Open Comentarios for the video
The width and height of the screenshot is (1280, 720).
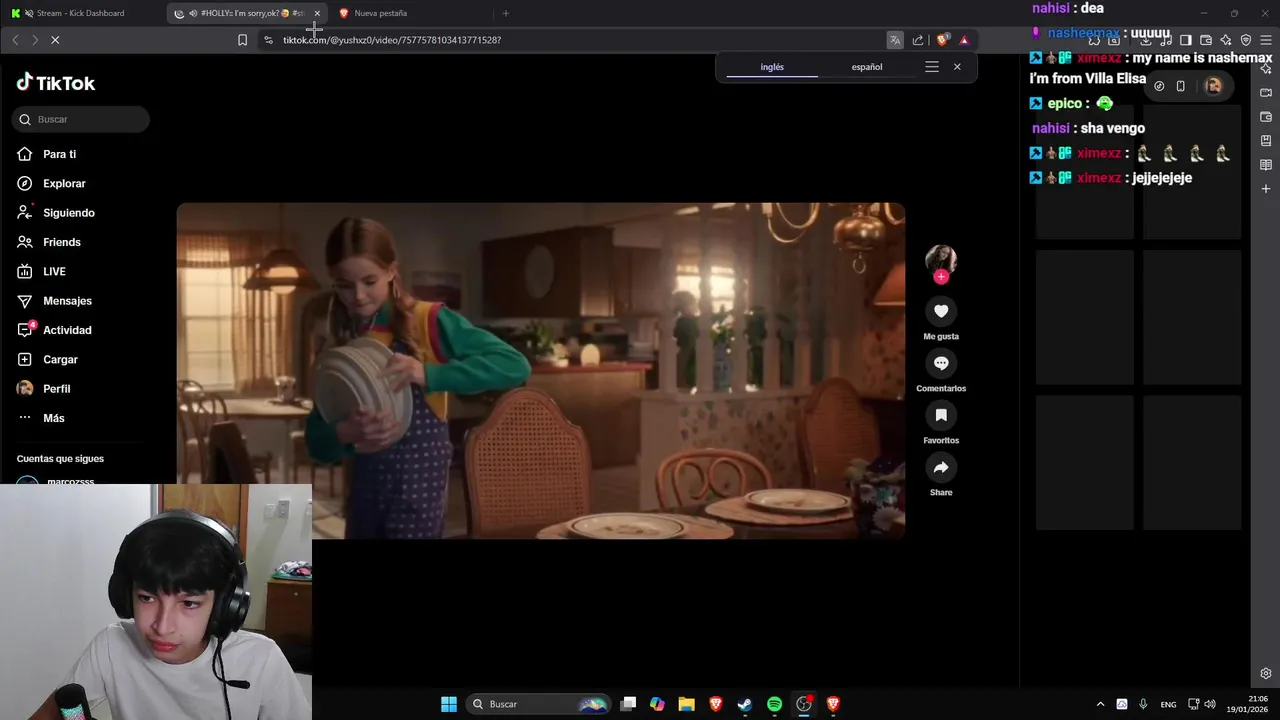point(941,363)
